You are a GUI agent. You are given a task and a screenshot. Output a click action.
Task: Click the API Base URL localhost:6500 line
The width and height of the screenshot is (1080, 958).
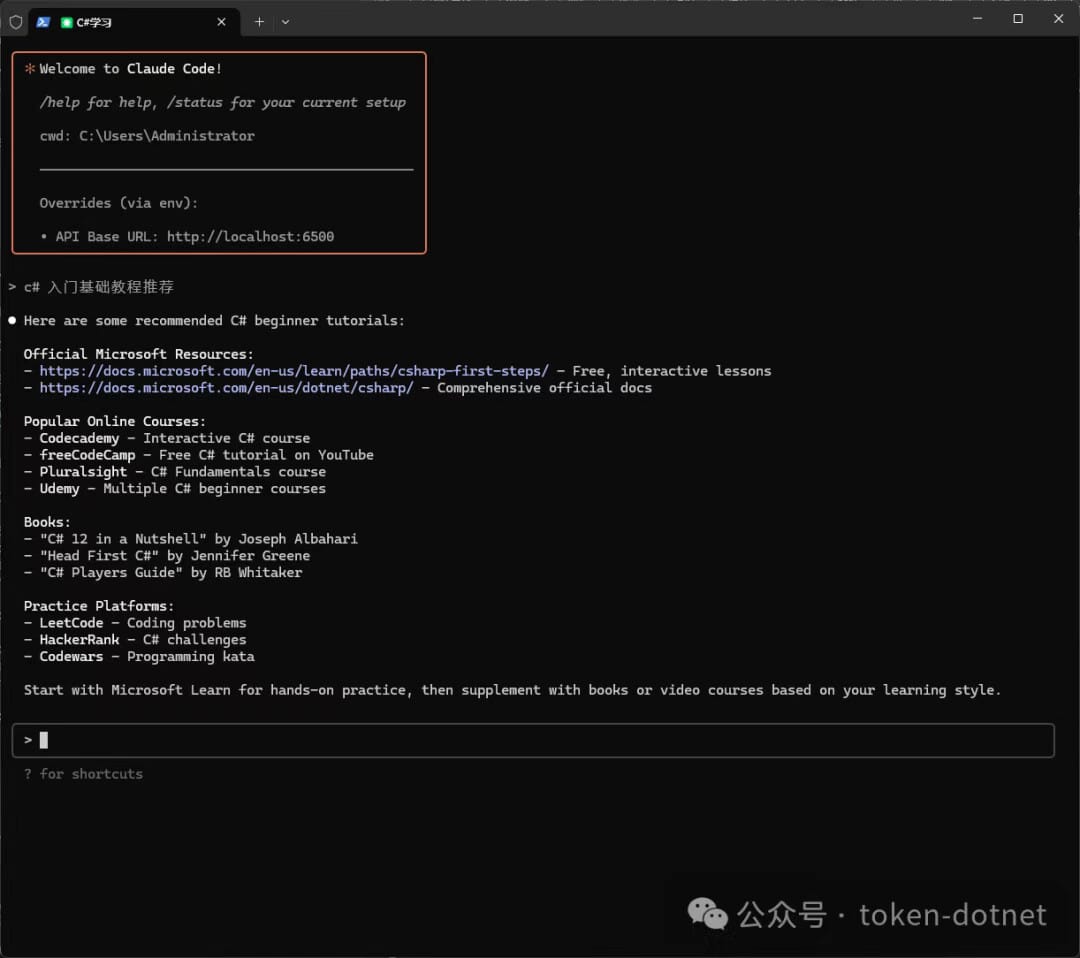pyautogui.click(x=187, y=236)
